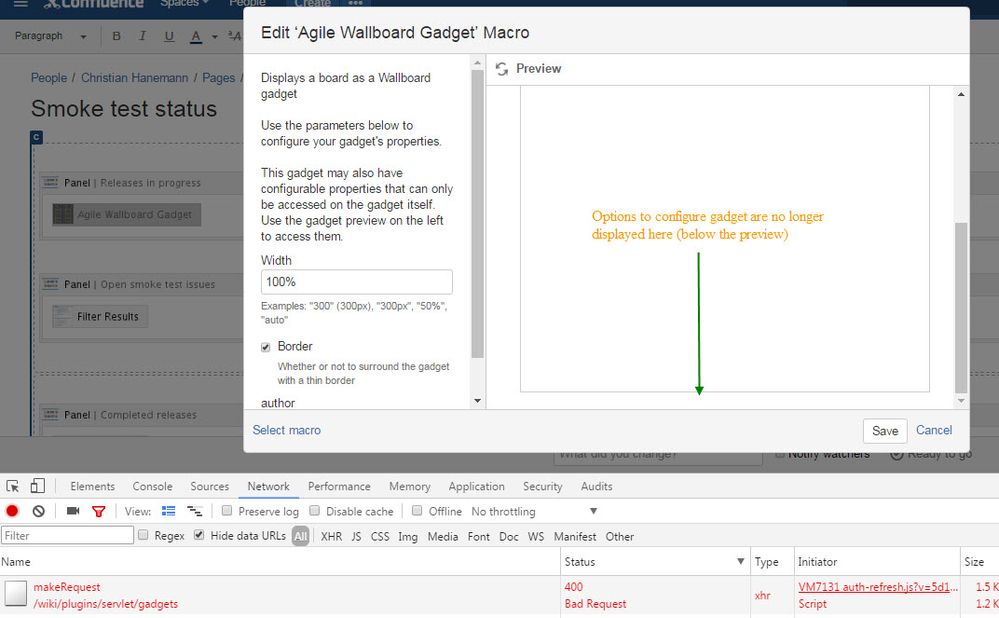Switch to the Elements tab
Image resolution: width=999 pixels, height=618 pixels.
point(92,486)
